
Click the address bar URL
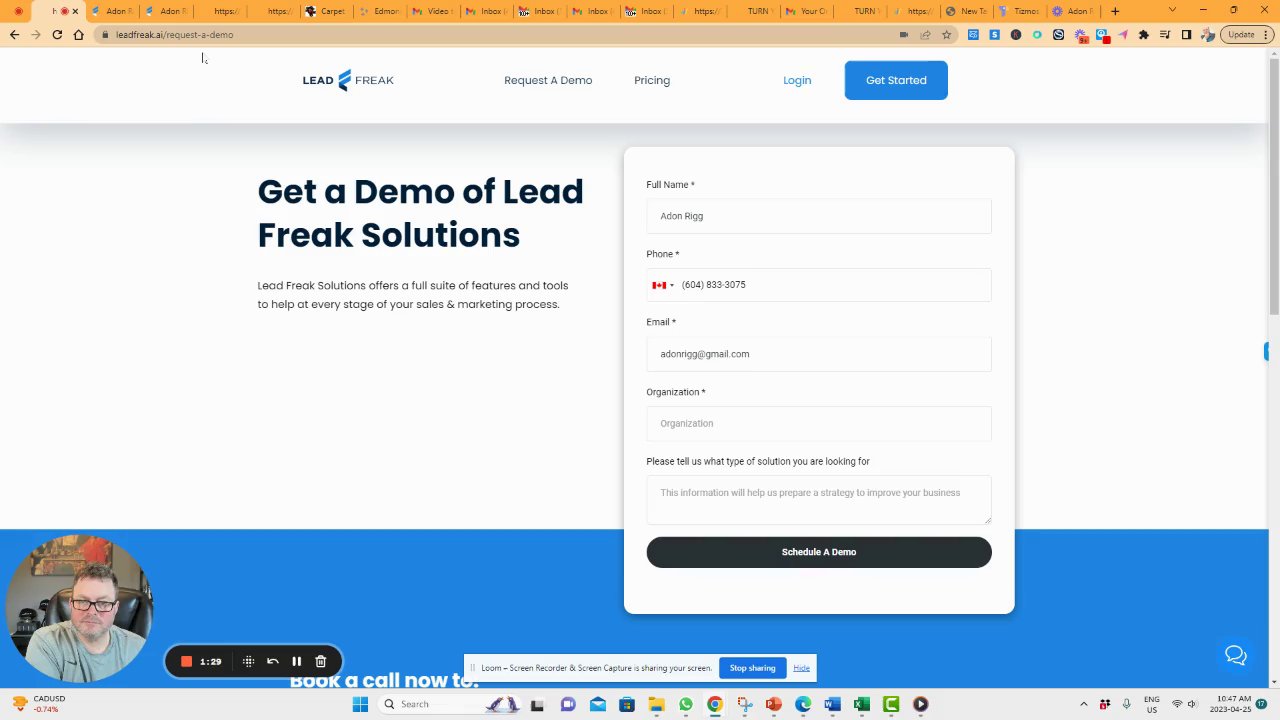coord(174,34)
